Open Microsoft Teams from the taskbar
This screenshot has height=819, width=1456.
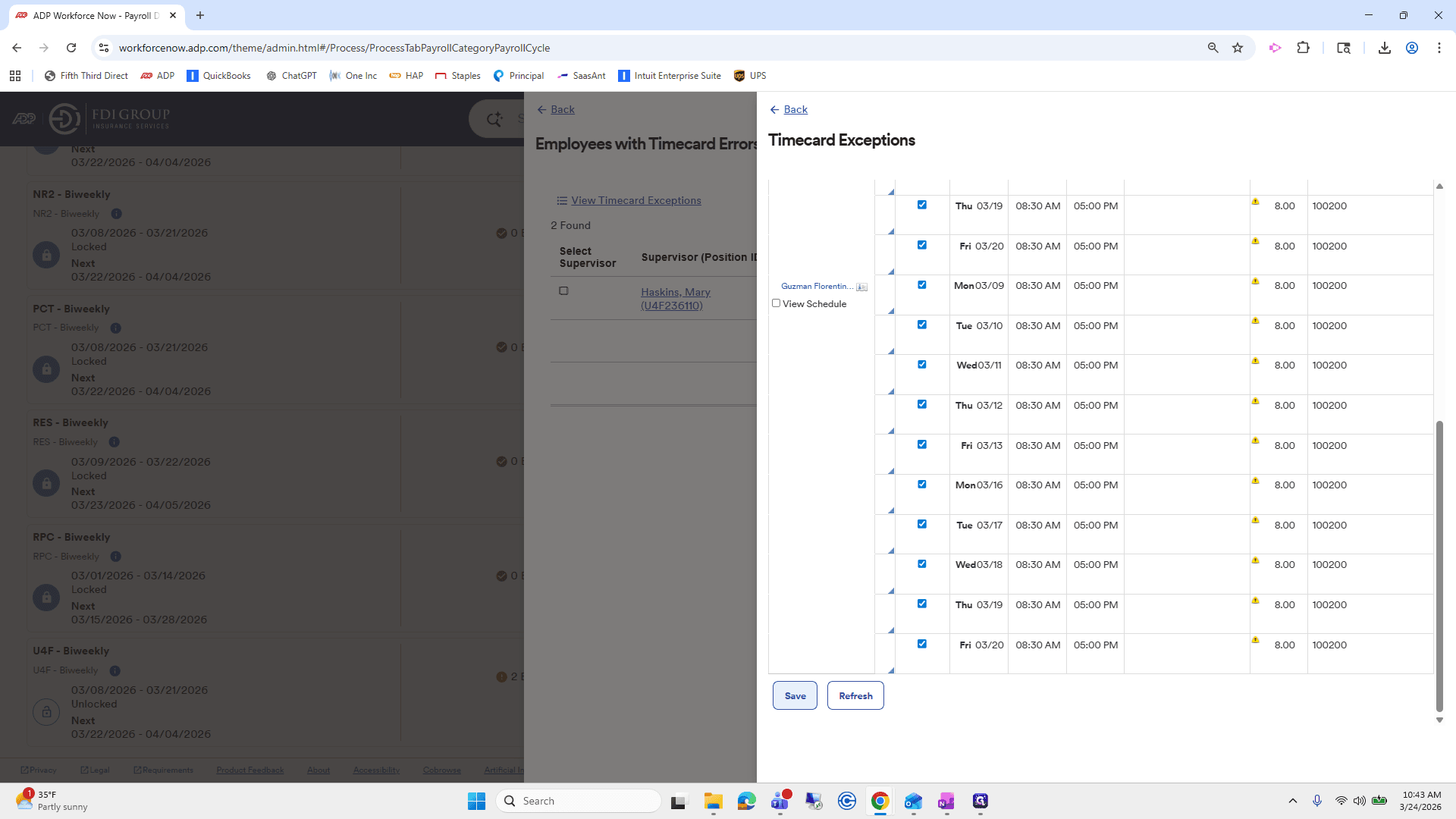[780, 801]
